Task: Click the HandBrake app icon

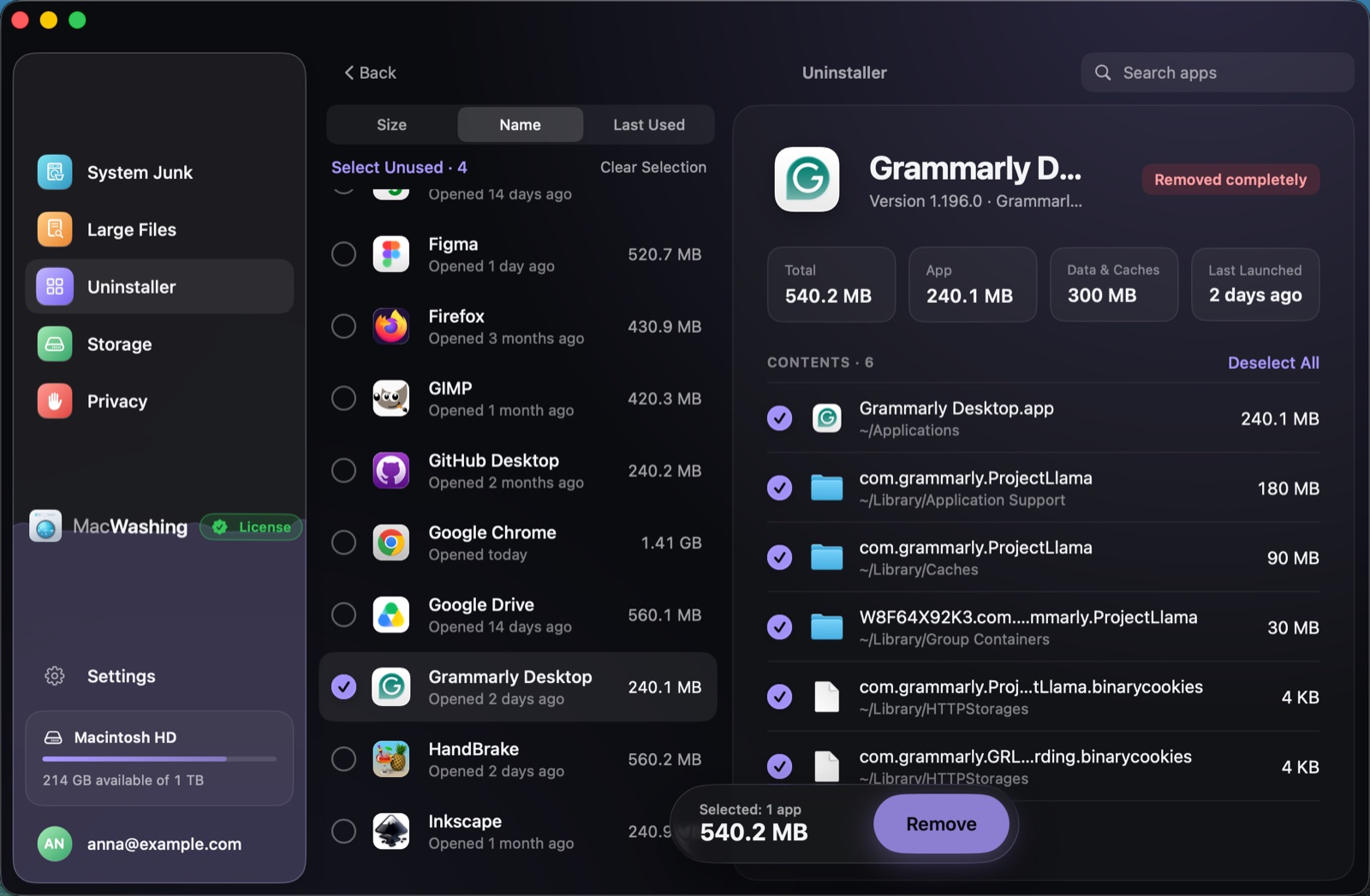Action: click(x=391, y=759)
